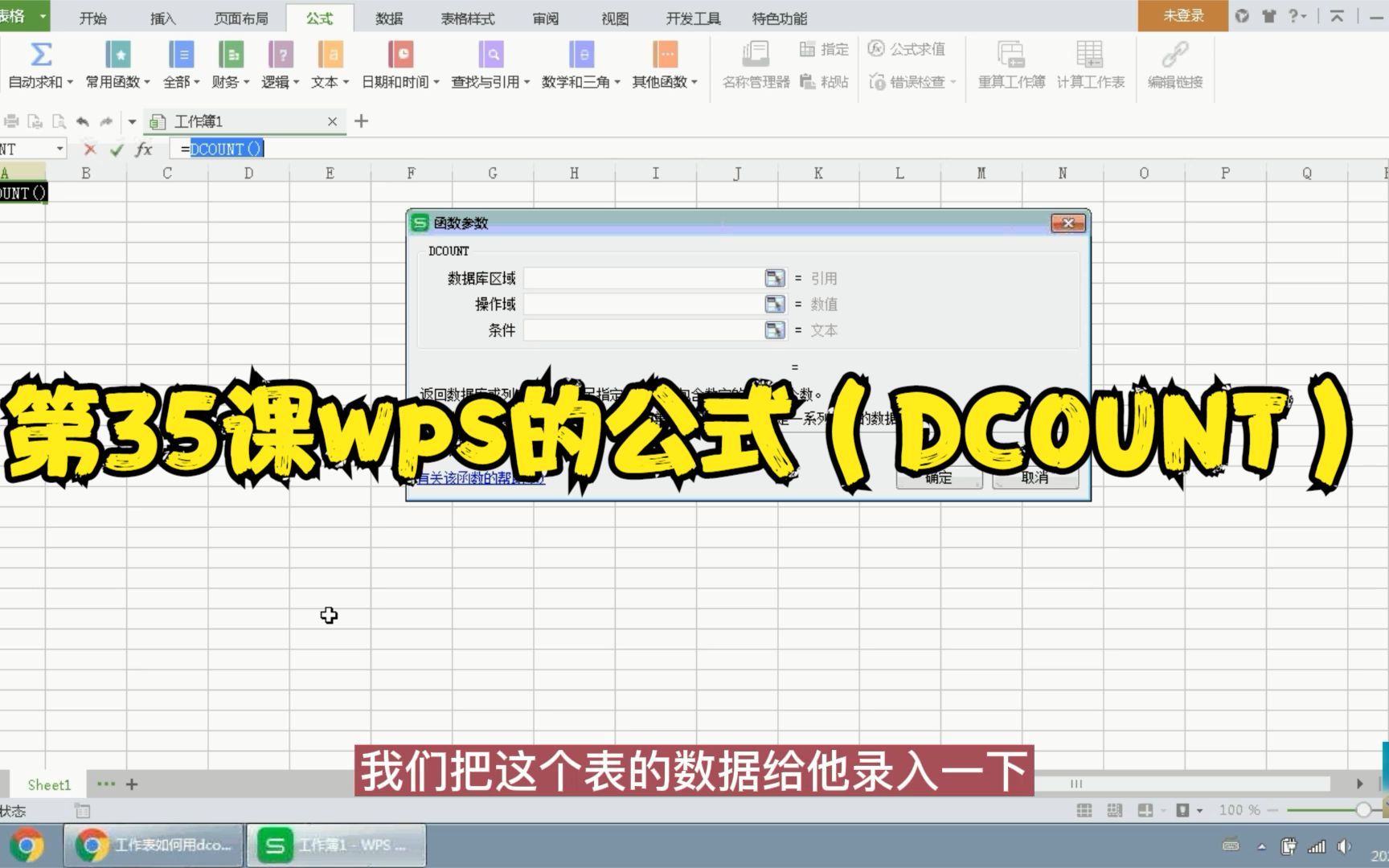
Task: Open the Name Manager (名称管理器)
Action: point(756,64)
